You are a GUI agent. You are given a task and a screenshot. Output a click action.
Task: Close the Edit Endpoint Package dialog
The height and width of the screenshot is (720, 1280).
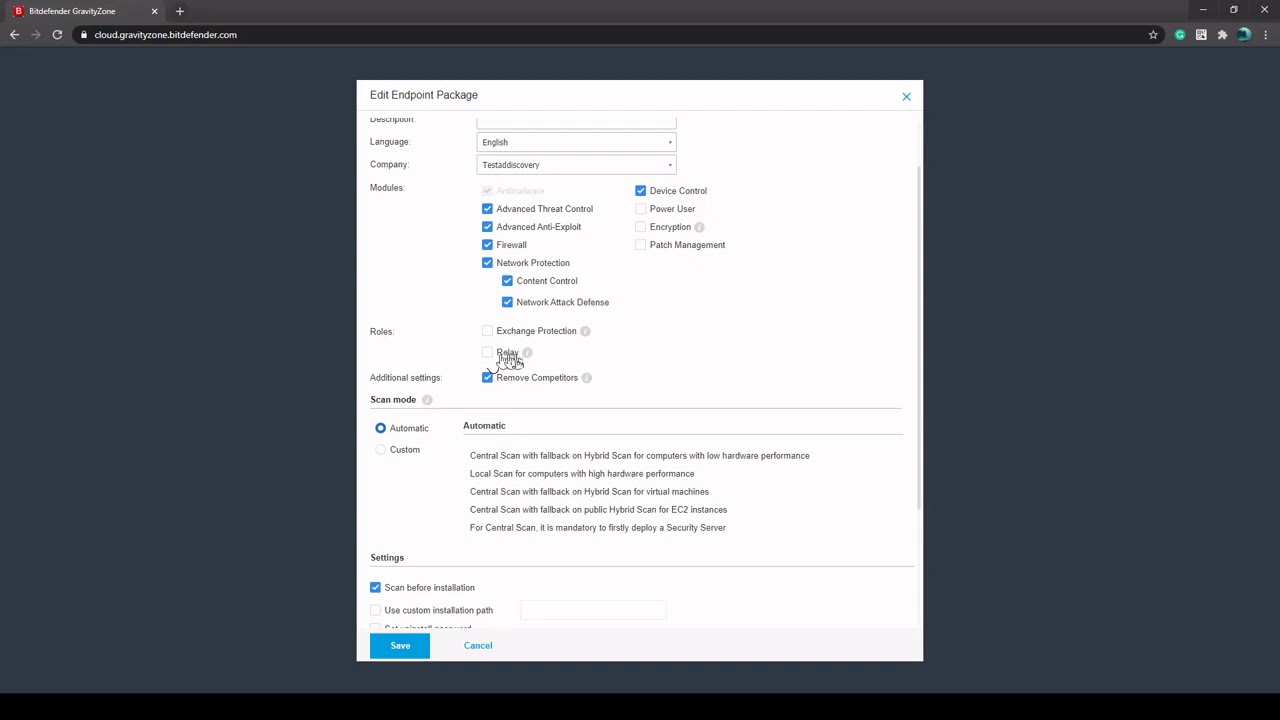[x=906, y=96]
